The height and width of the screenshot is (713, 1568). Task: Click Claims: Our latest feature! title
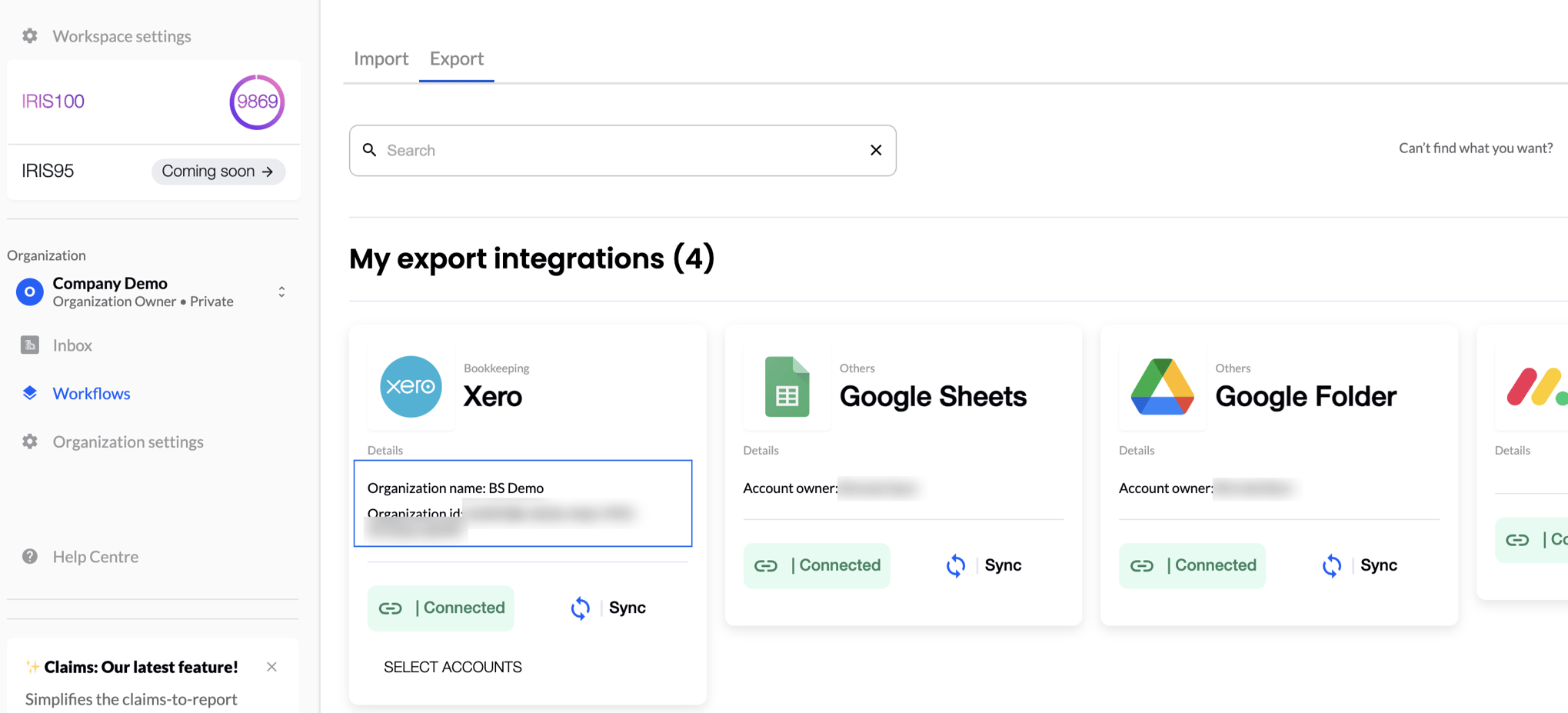[x=141, y=667]
